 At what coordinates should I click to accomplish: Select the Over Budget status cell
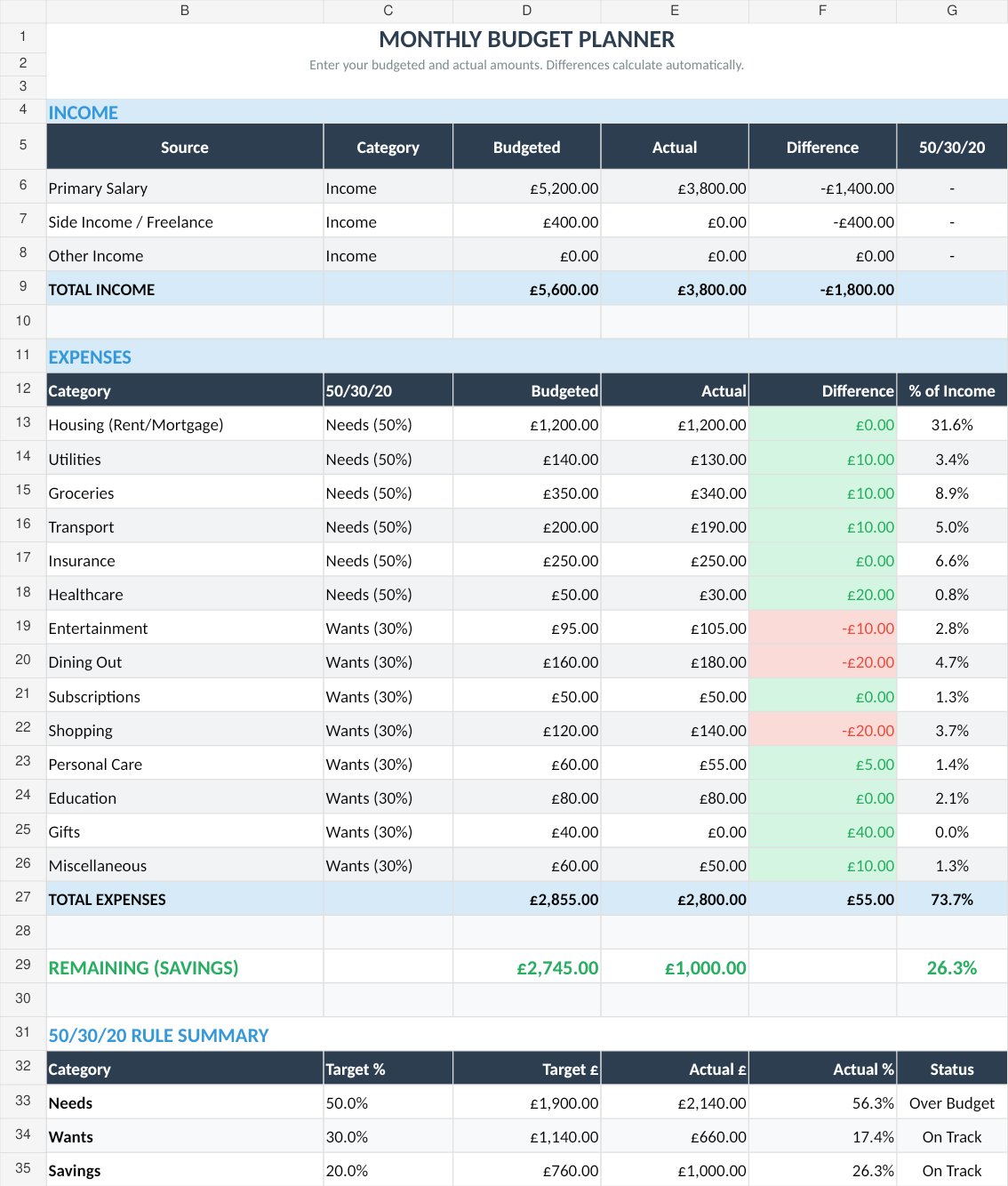[x=952, y=1102]
